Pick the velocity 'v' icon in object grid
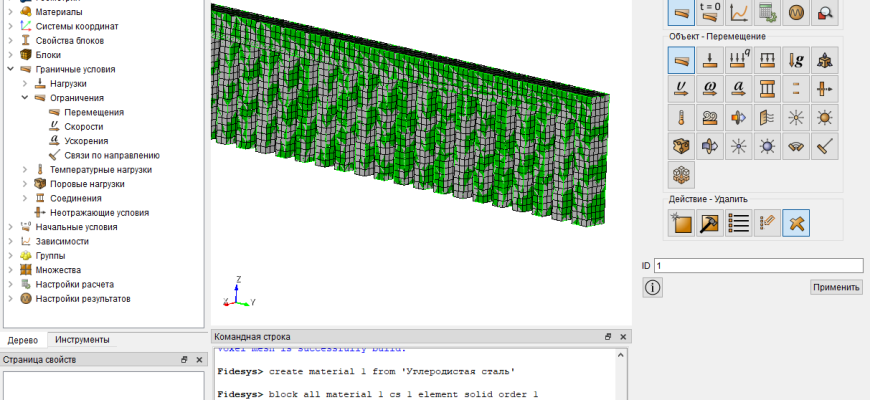Image resolution: width=870 pixels, height=400 pixels. [x=682, y=89]
